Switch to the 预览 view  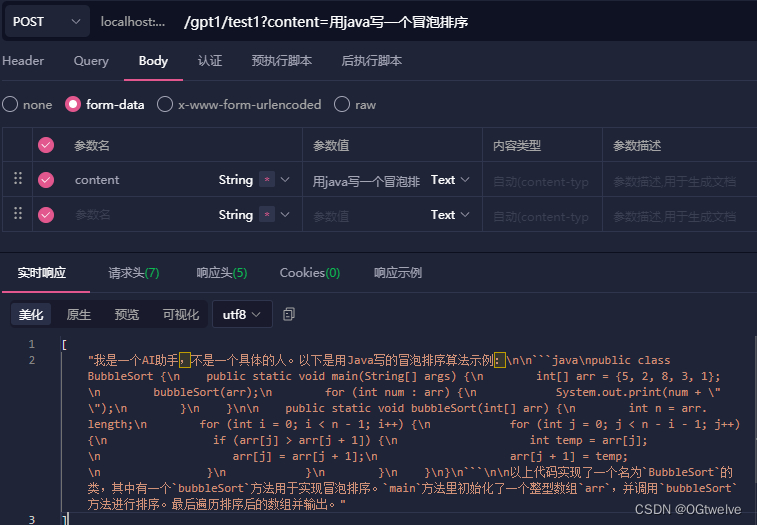[x=126, y=314]
